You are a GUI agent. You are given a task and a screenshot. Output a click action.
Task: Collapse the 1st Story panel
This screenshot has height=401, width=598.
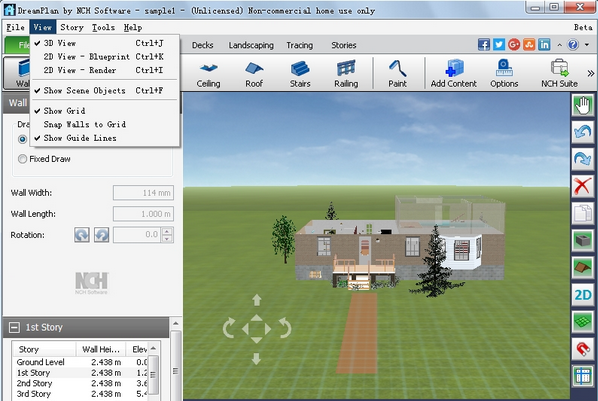14,327
